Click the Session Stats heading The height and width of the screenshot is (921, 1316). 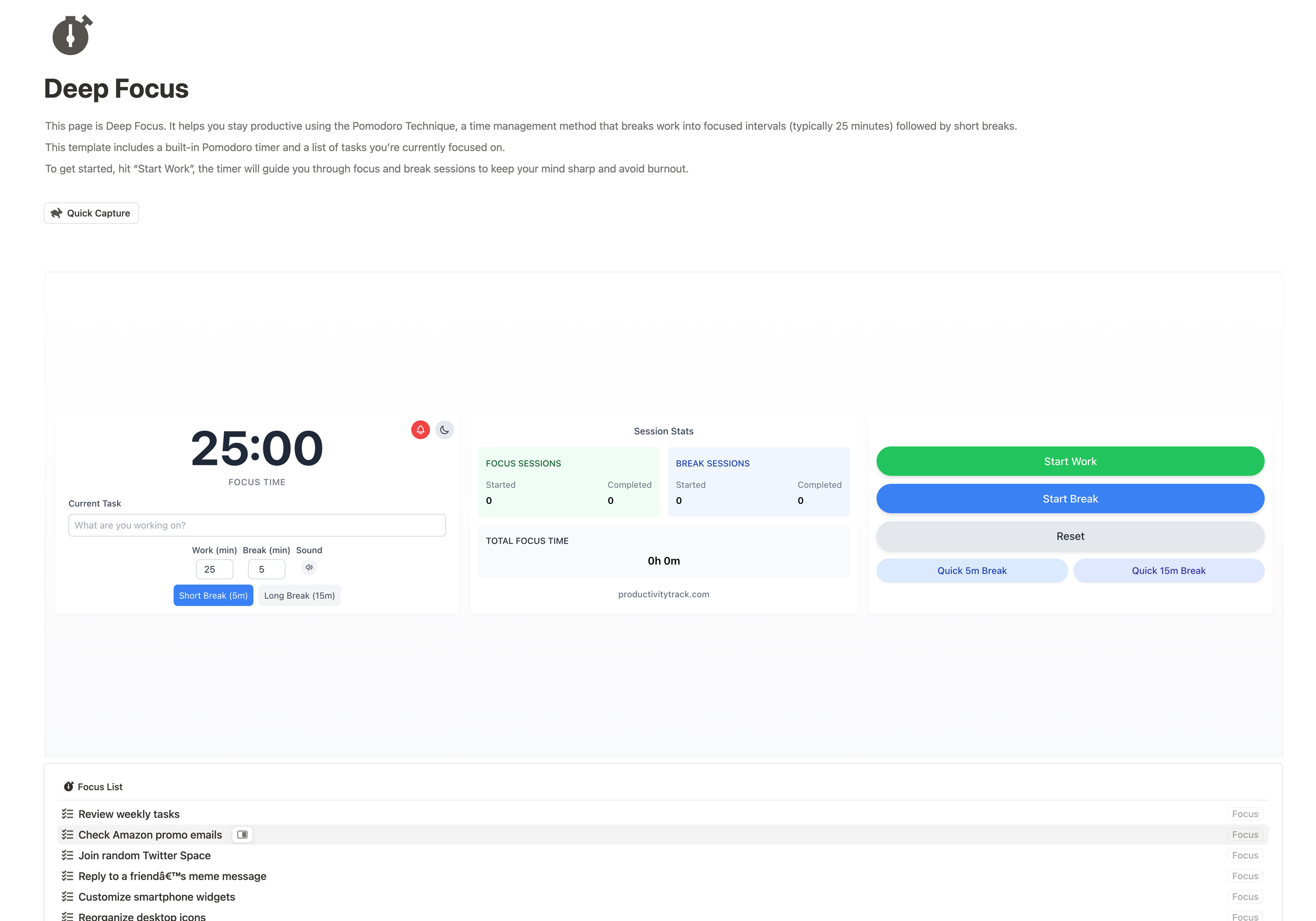coord(663,431)
